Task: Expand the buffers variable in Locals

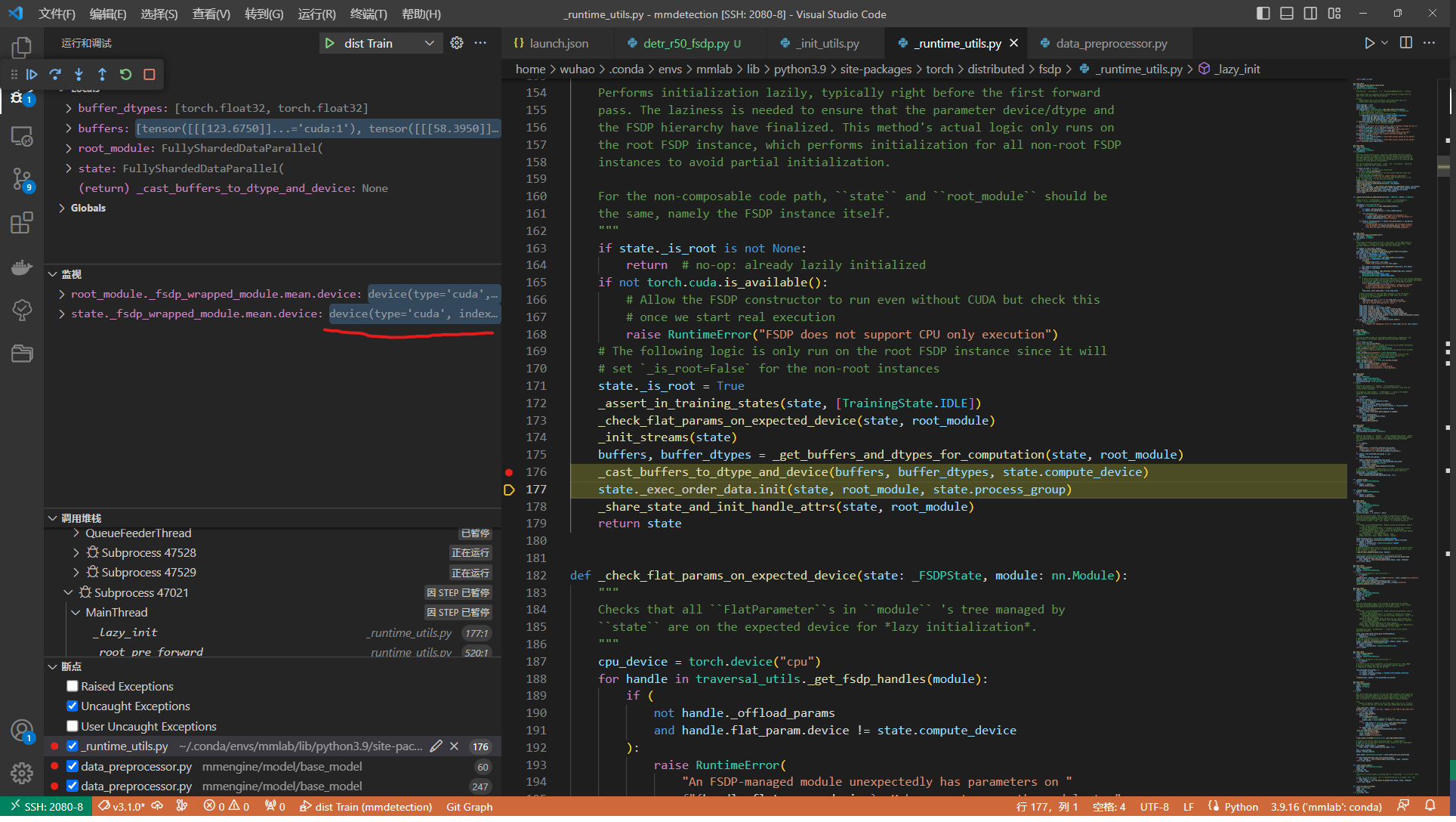Action: click(x=67, y=128)
